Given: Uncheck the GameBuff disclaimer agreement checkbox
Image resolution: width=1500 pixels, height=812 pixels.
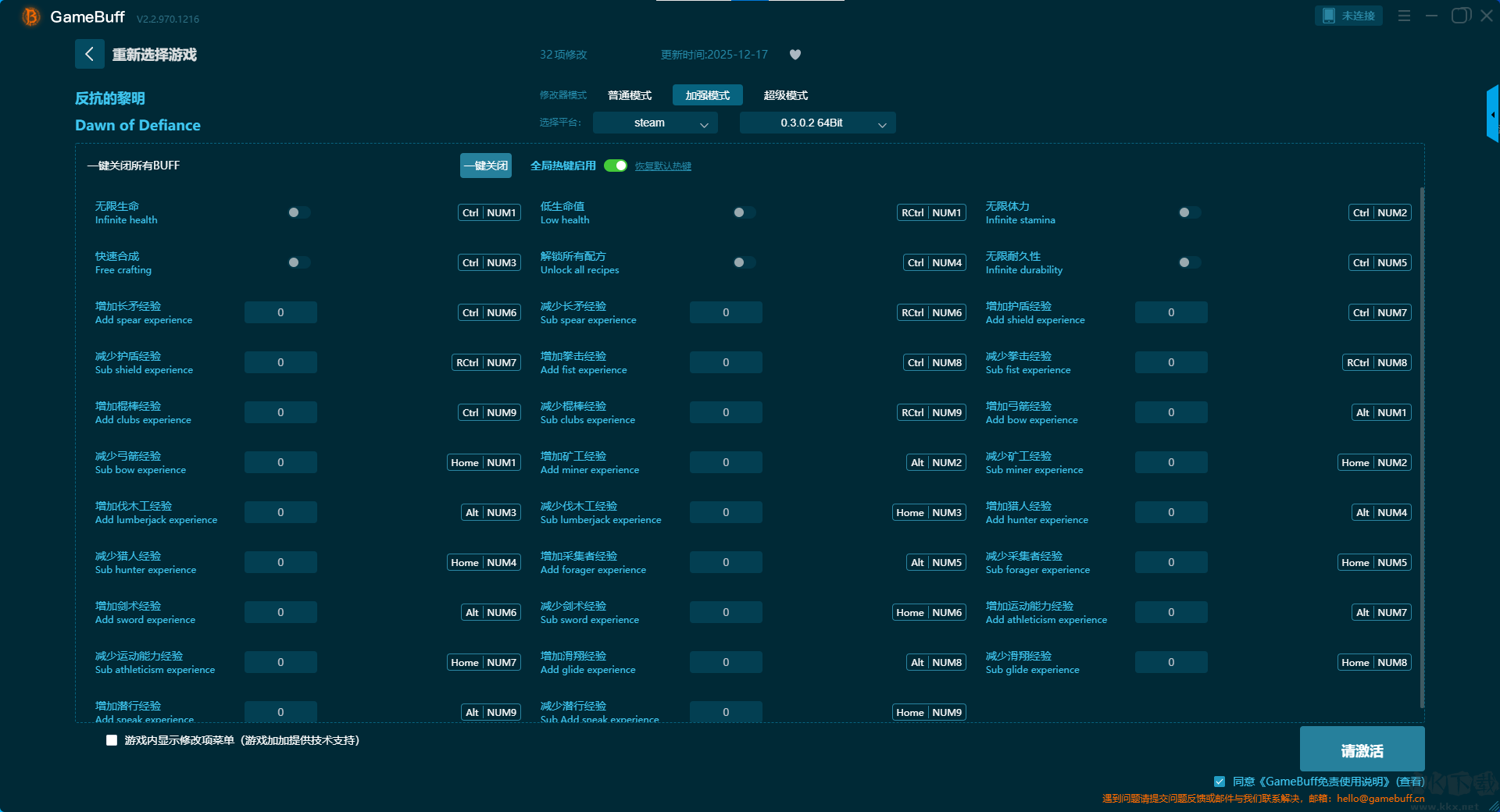Looking at the screenshot, I should pyautogui.click(x=1220, y=782).
